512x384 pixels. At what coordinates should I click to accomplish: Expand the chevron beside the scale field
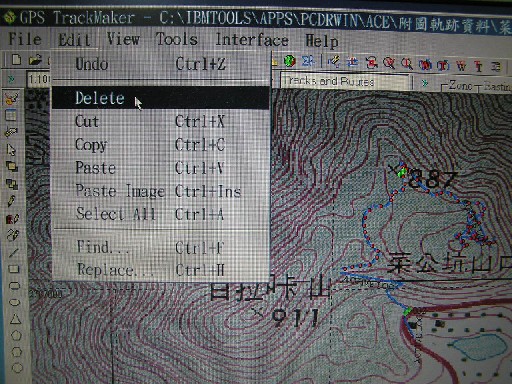(x=11, y=79)
